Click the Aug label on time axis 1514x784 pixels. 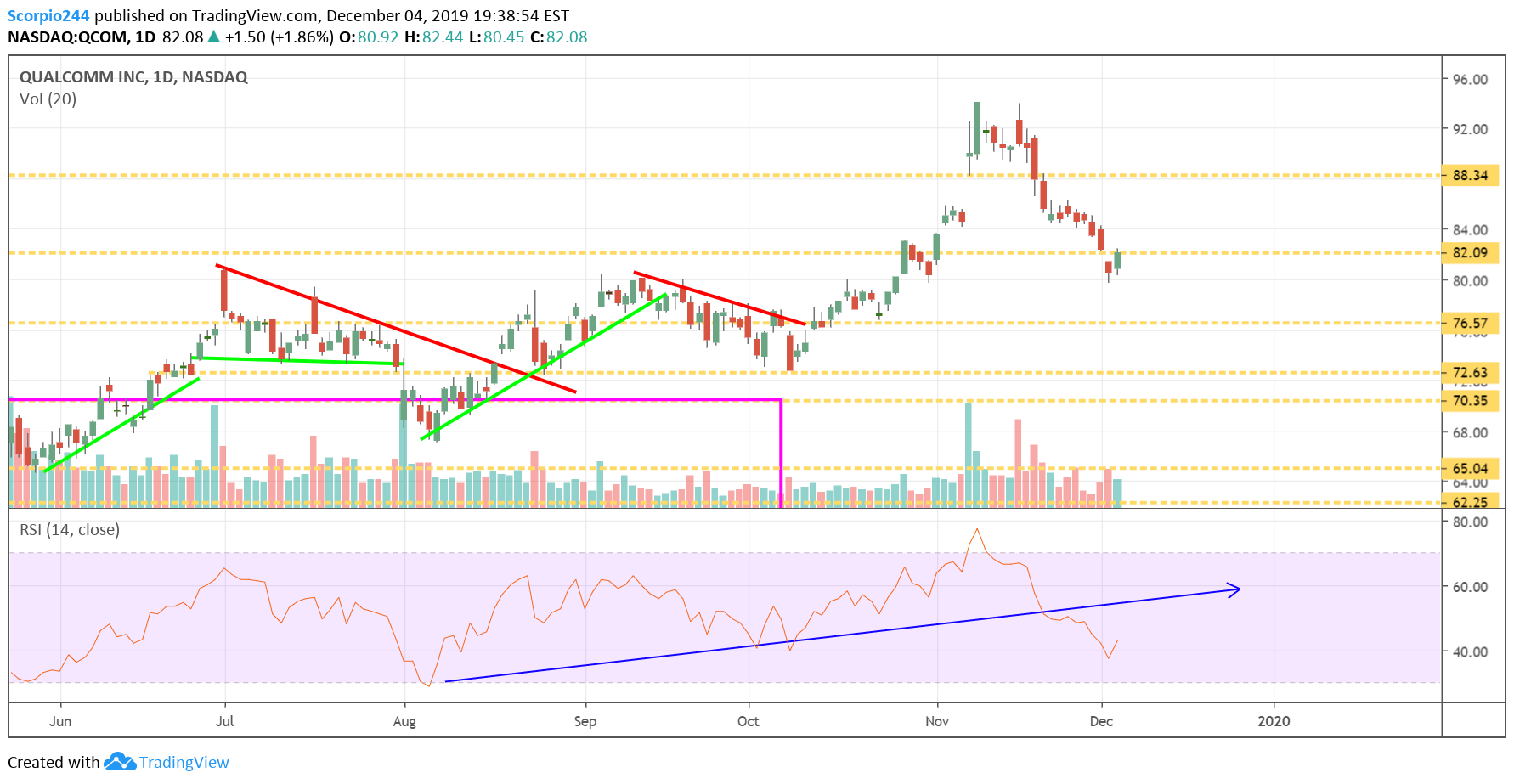pyautogui.click(x=404, y=721)
